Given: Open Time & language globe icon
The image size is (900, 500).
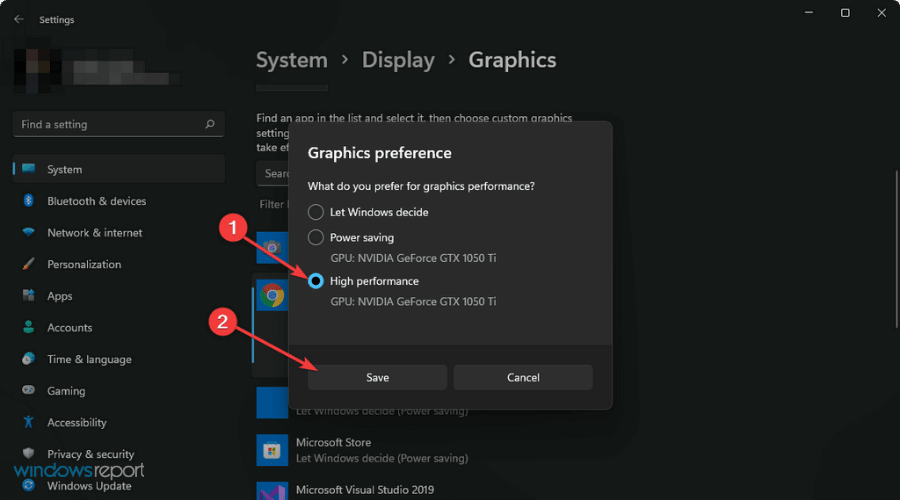Looking at the screenshot, I should pyautogui.click(x=28, y=358).
